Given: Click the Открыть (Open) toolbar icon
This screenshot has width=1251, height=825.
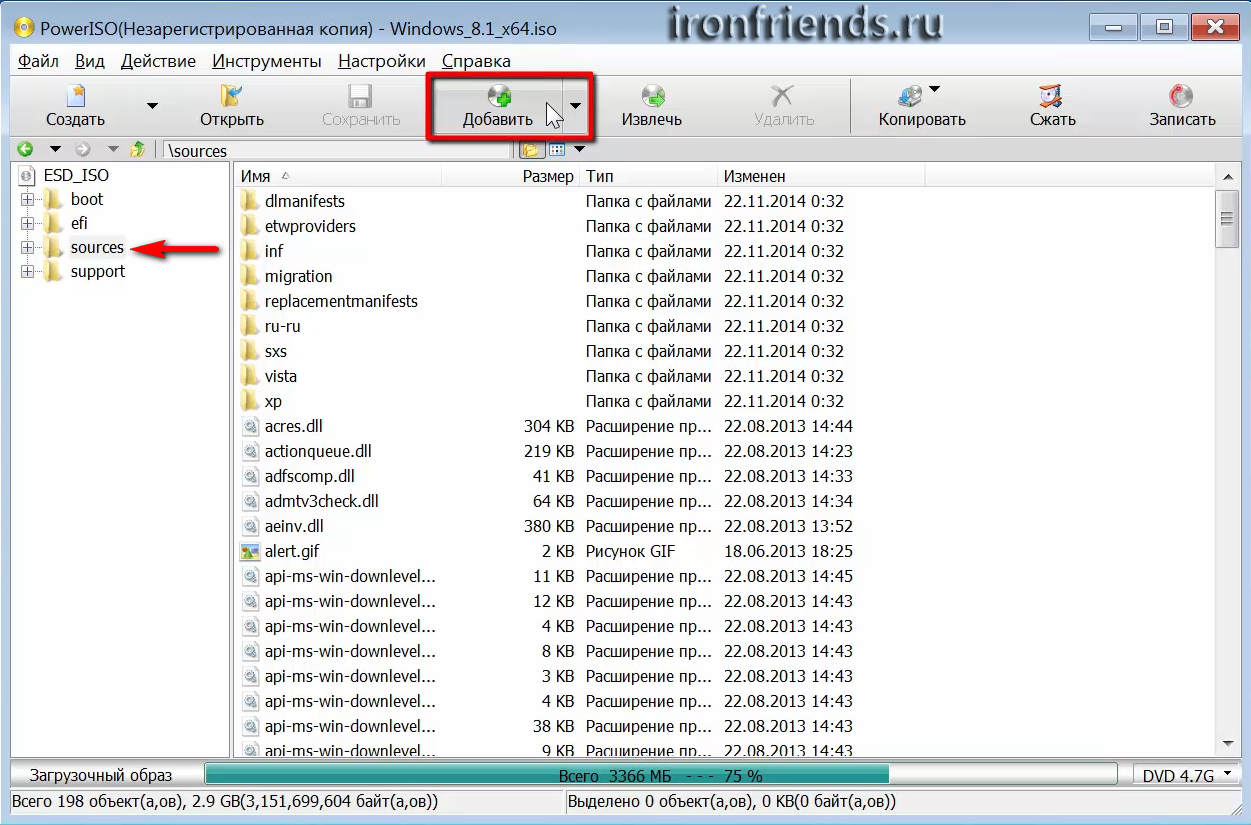Looking at the screenshot, I should (231, 97).
